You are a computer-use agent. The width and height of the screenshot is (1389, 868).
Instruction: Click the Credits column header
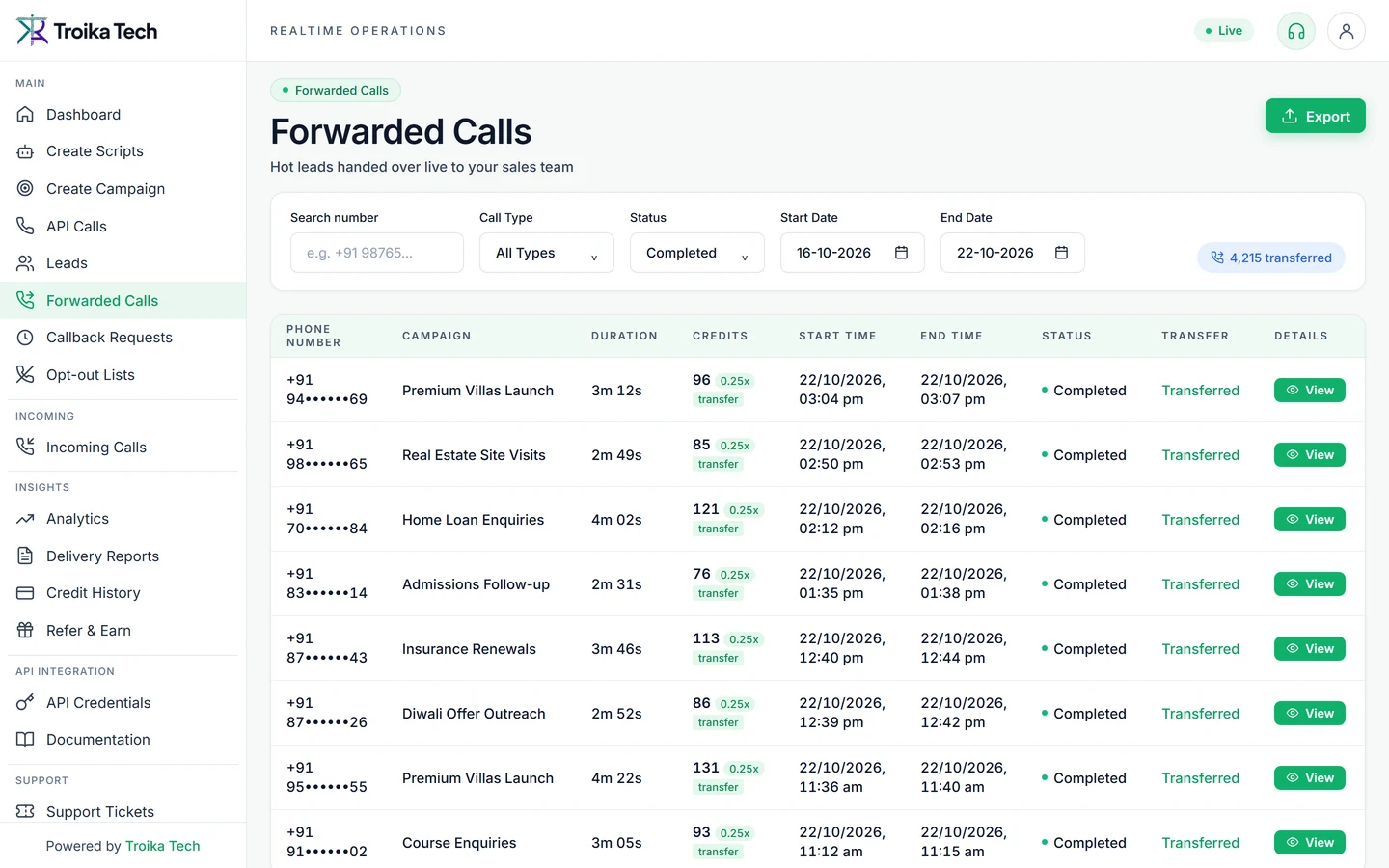click(x=721, y=336)
